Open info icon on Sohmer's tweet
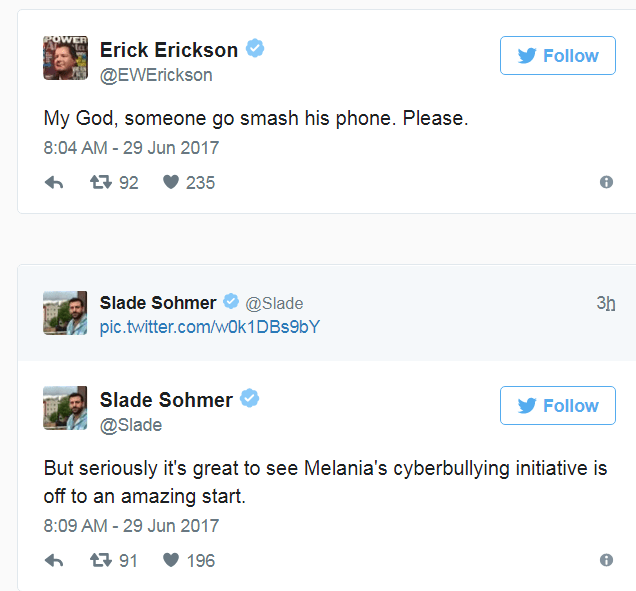 click(606, 560)
